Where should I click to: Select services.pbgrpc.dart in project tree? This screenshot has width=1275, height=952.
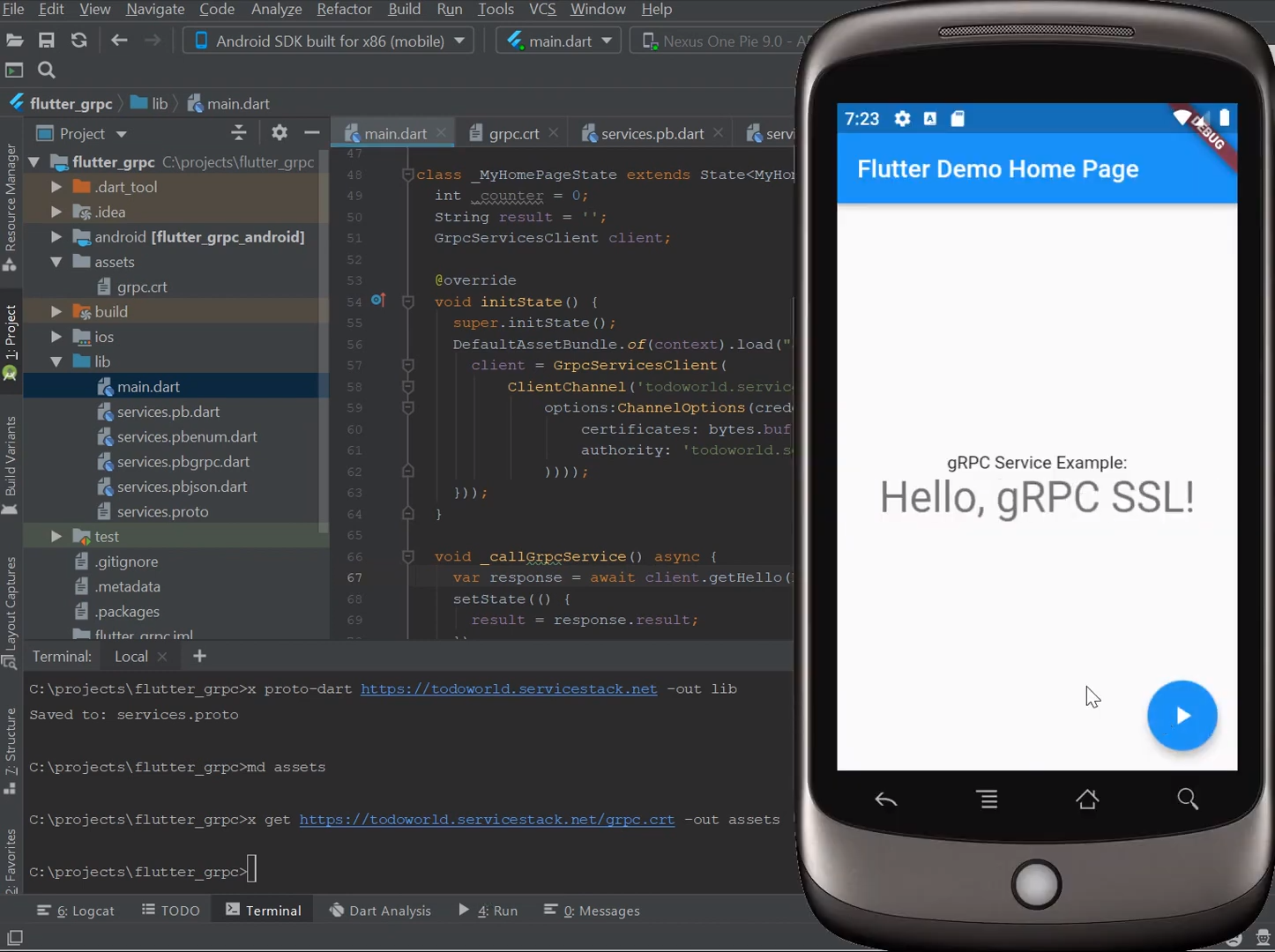(183, 461)
